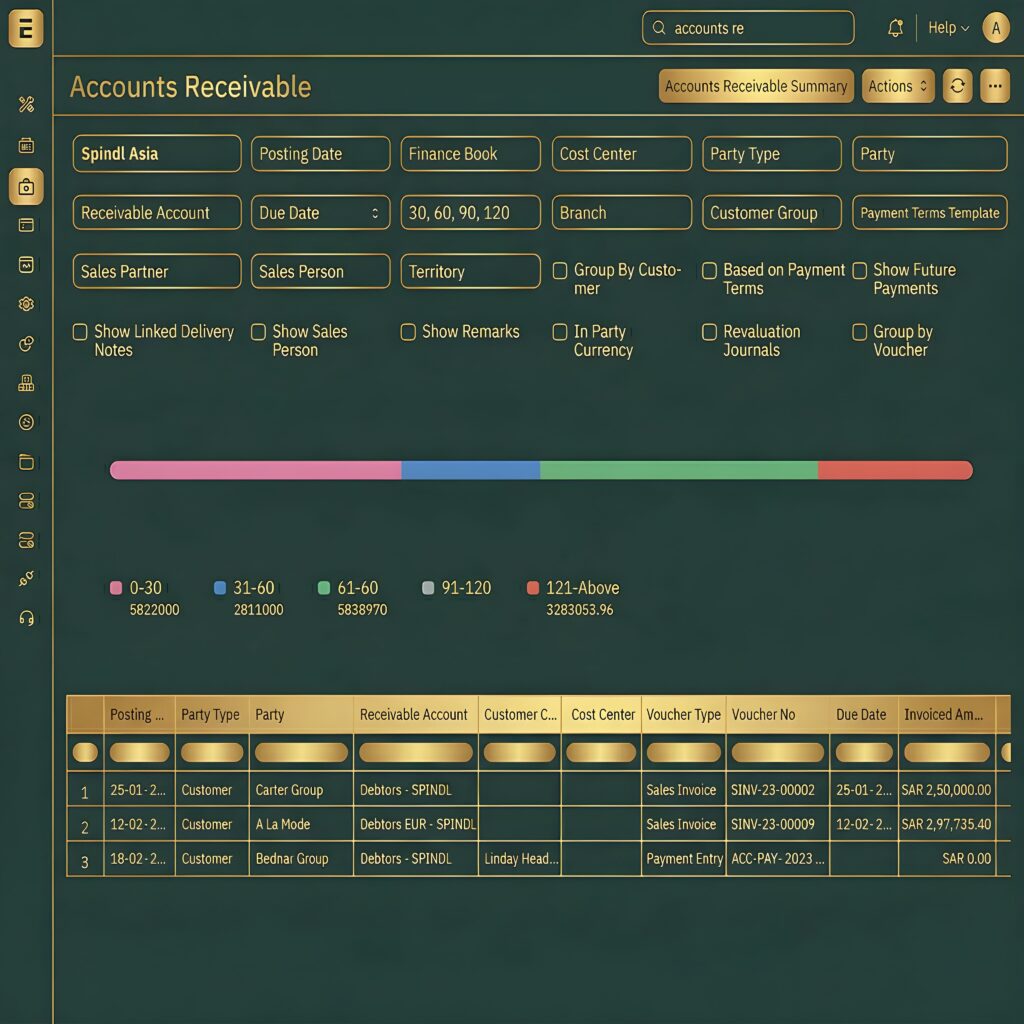Toggle the Show Future Payments checkbox
This screenshot has width=1024, height=1024.
859,271
